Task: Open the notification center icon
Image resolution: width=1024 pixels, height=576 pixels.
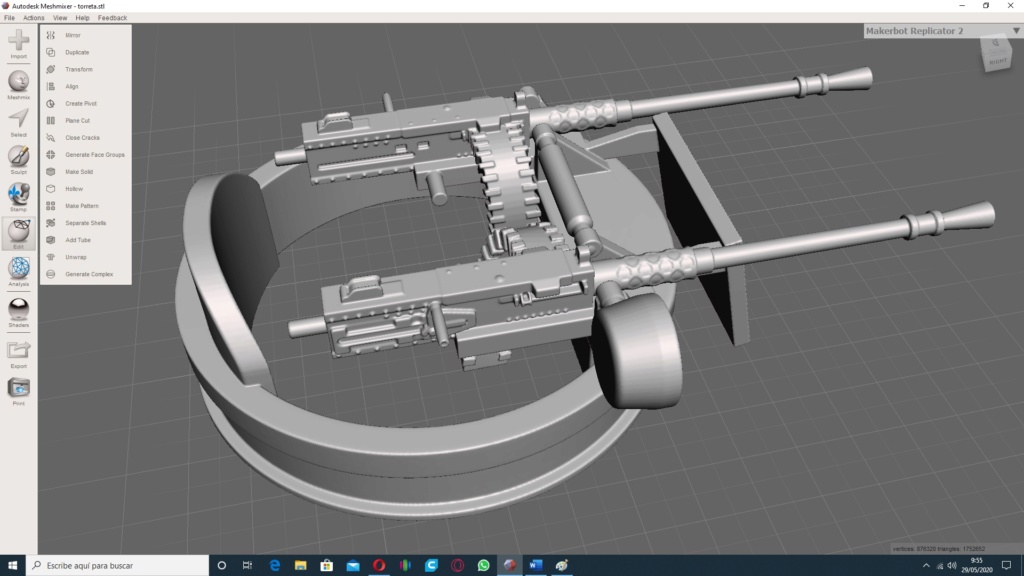Action: [1006, 566]
